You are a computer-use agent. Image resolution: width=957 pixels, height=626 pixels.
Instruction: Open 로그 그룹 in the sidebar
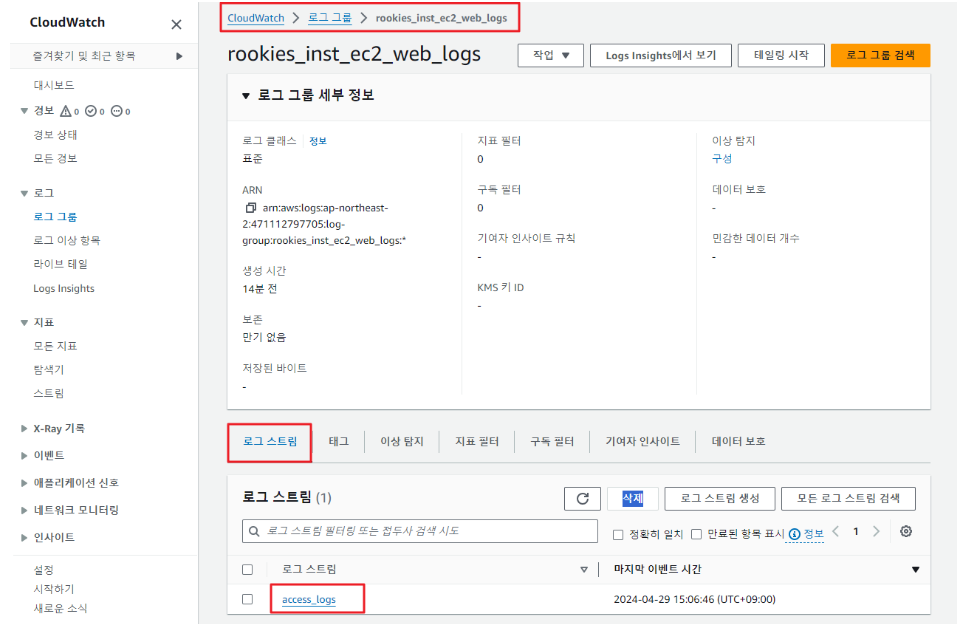(55, 217)
